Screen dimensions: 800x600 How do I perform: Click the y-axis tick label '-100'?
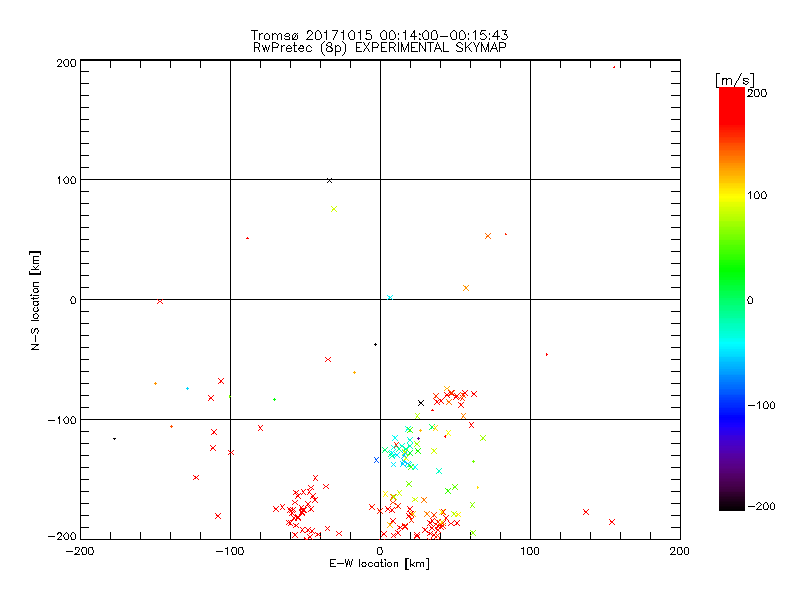[63, 420]
